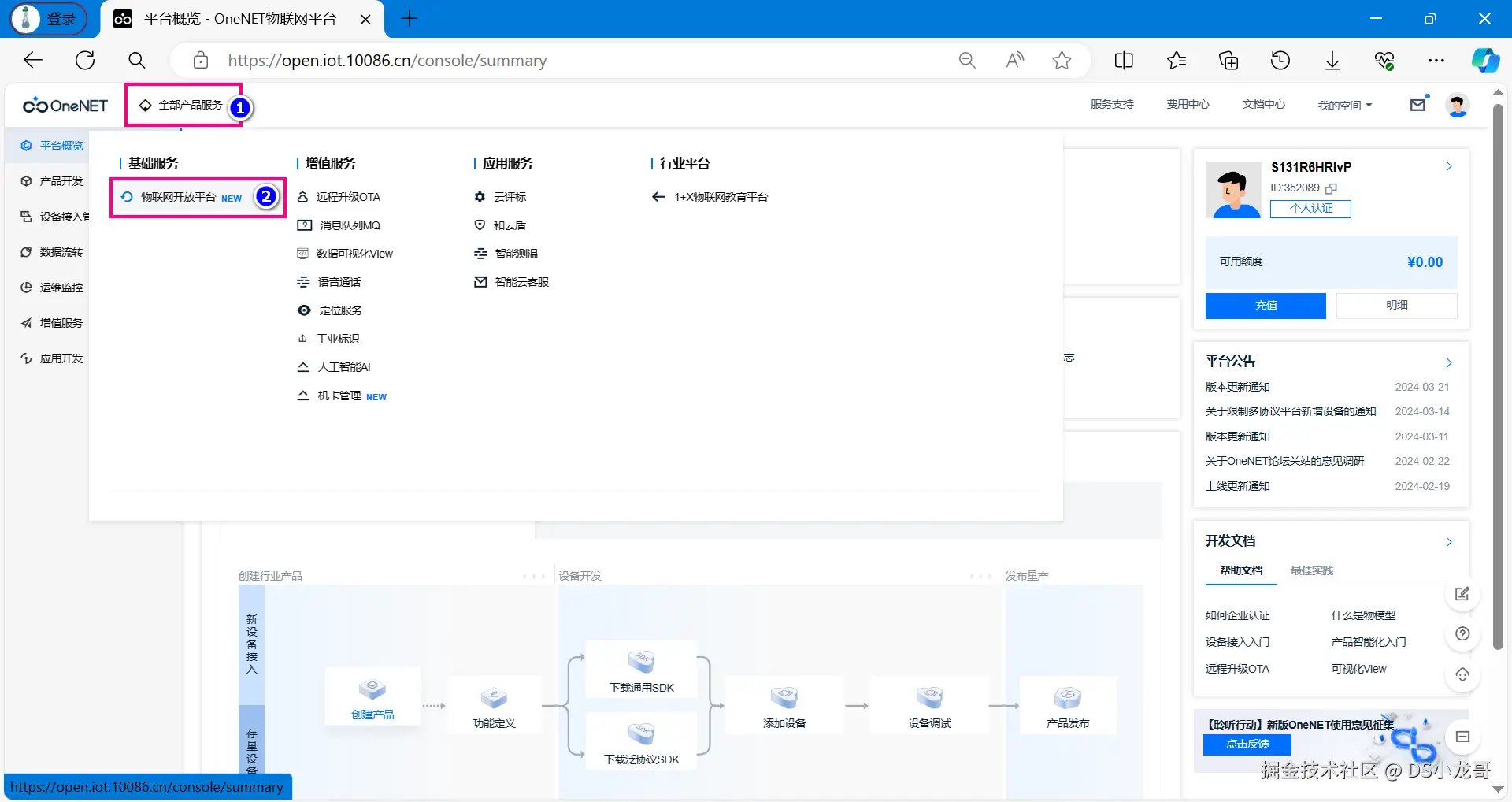Expand 我的空间 dropdown
The width and height of the screenshot is (1512, 802).
(1345, 105)
